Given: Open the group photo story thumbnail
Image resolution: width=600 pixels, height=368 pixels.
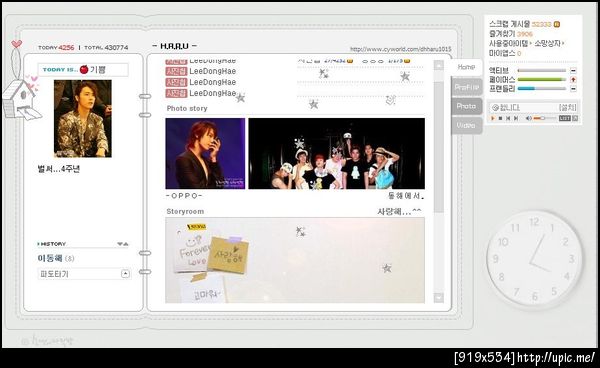Looking at the screenshot, I should 337,153.
